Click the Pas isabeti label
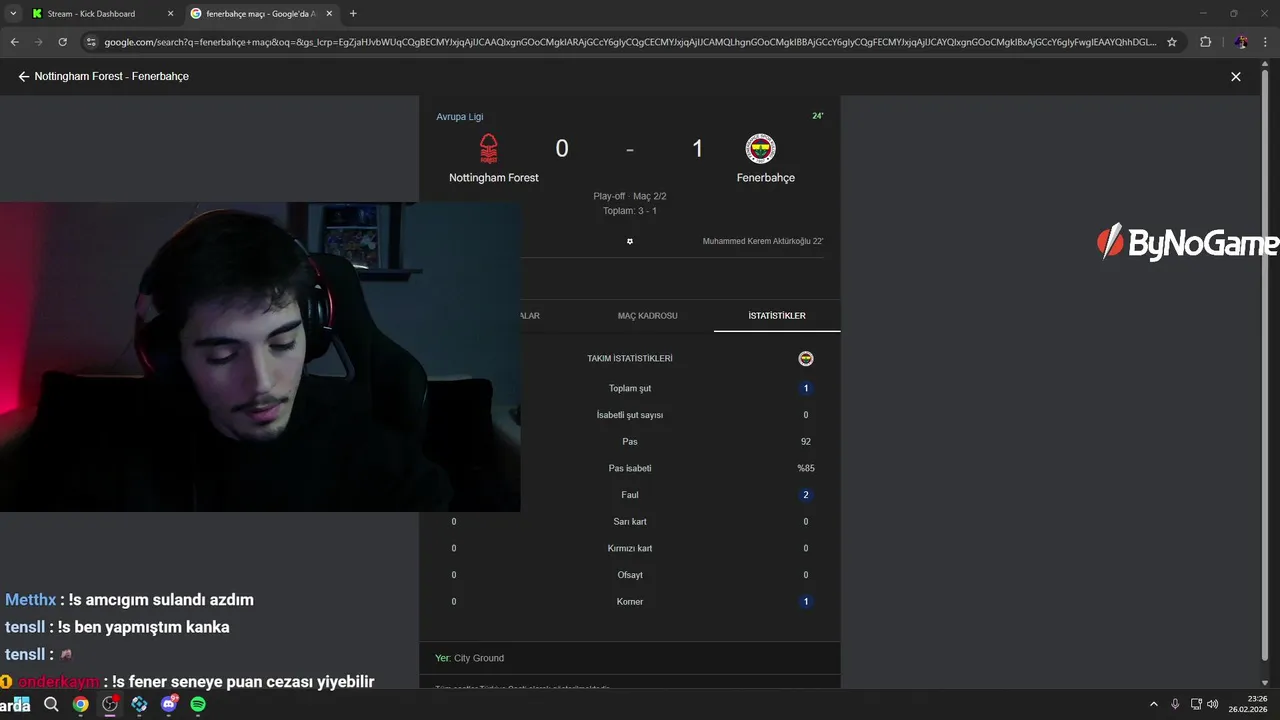Viewport: 1280px width, 720px height. pos(630,469)
